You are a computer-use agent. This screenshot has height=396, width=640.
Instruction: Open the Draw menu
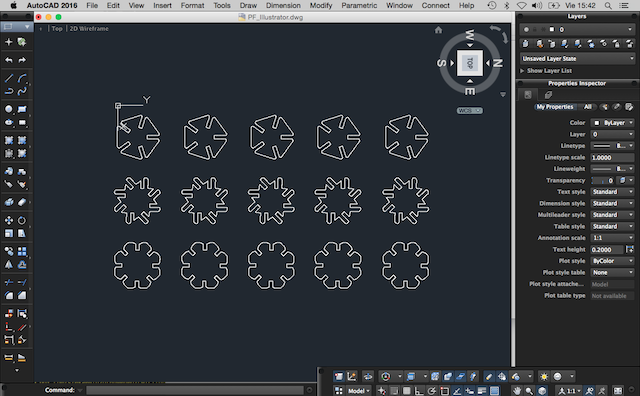point(248,5)
